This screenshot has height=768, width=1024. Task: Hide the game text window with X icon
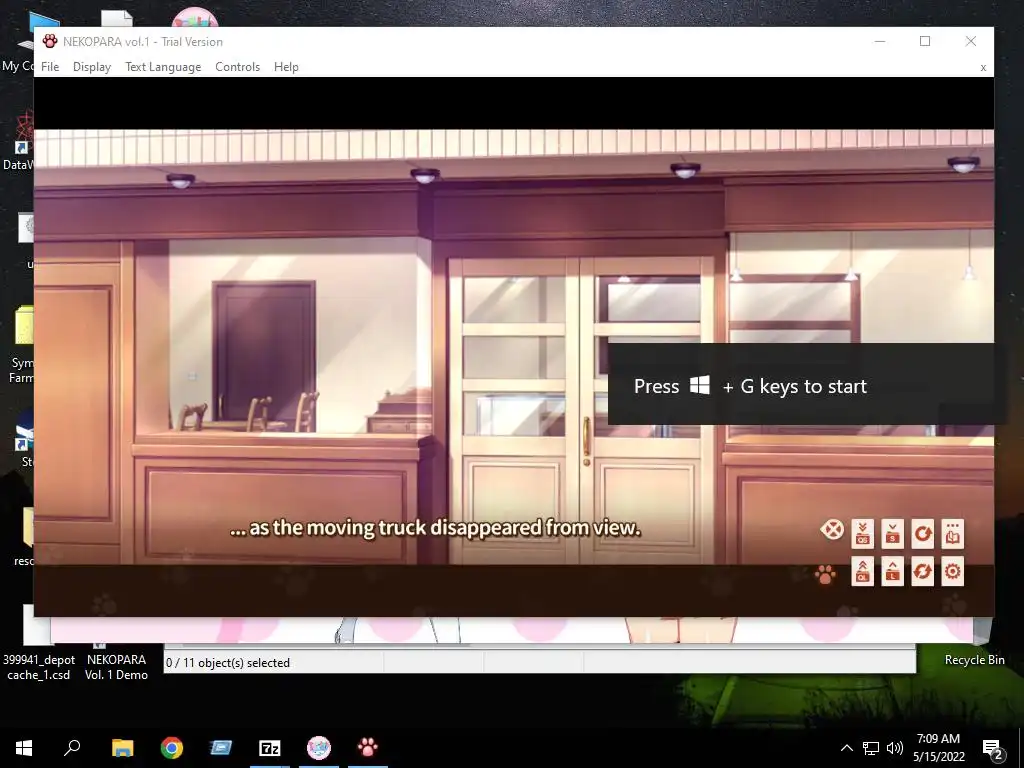(x=831, y=529)
